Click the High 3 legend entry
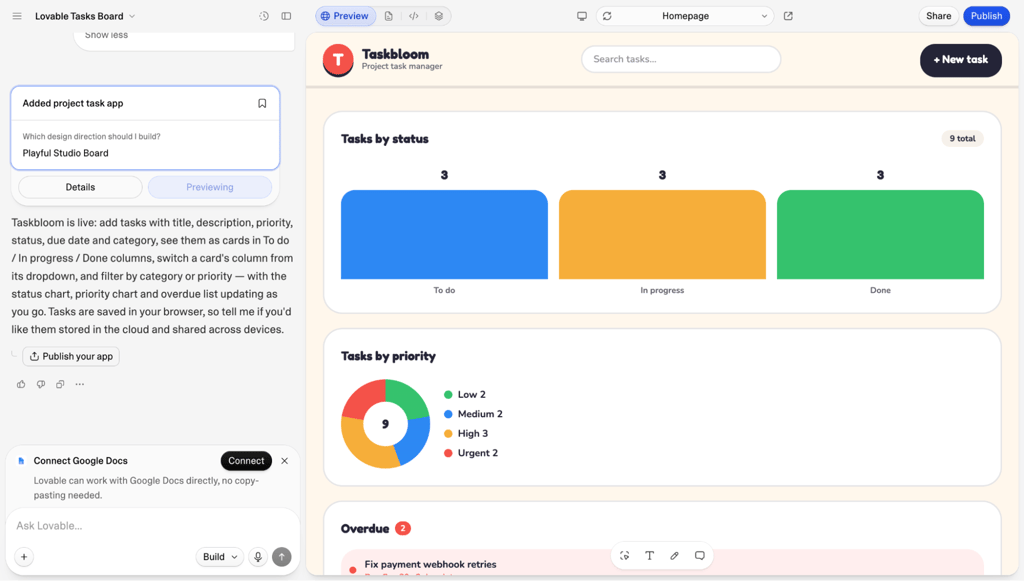 click(x=466, y=433)
